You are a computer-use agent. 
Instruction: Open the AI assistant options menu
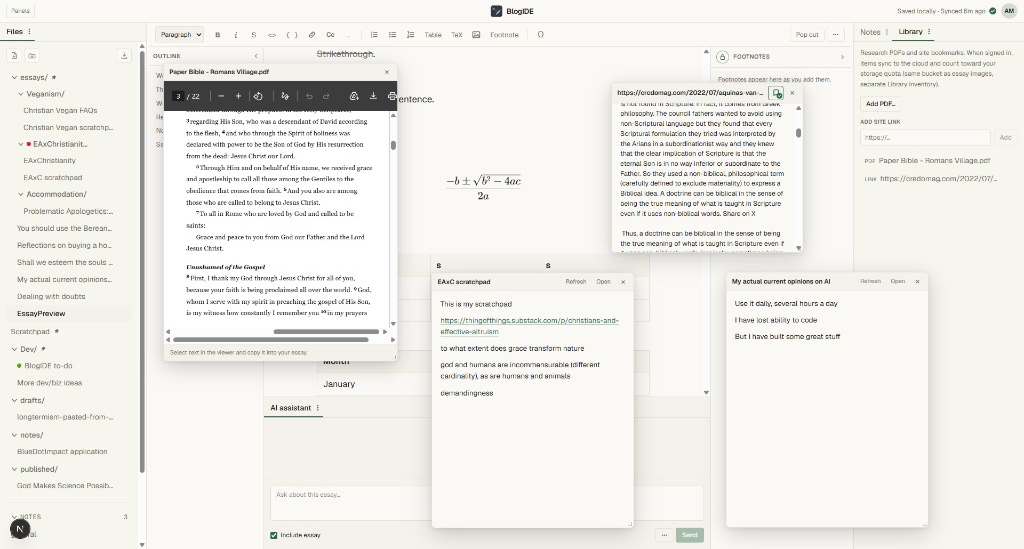point(318,407)
